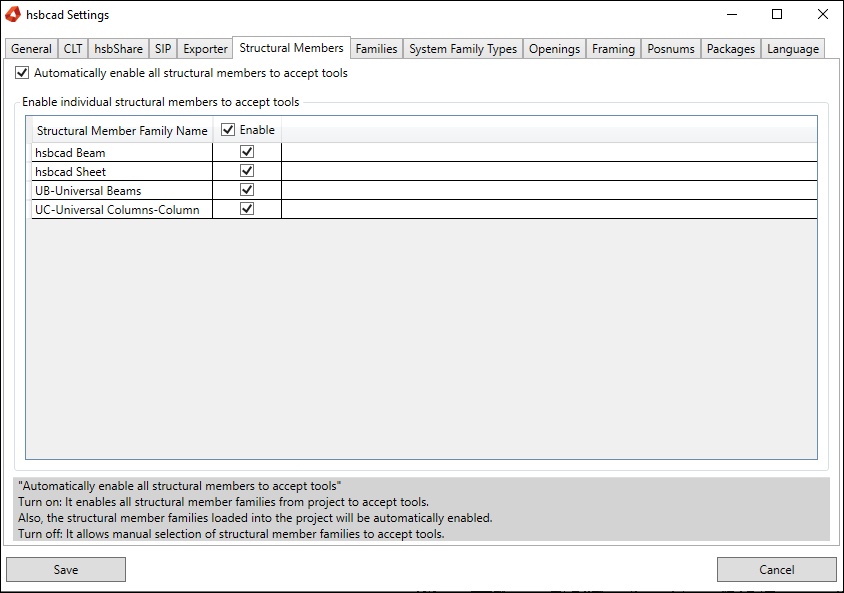Go to the Exporter tab
844x593 pixels.
pyautogui.click(x=205, y=49)
